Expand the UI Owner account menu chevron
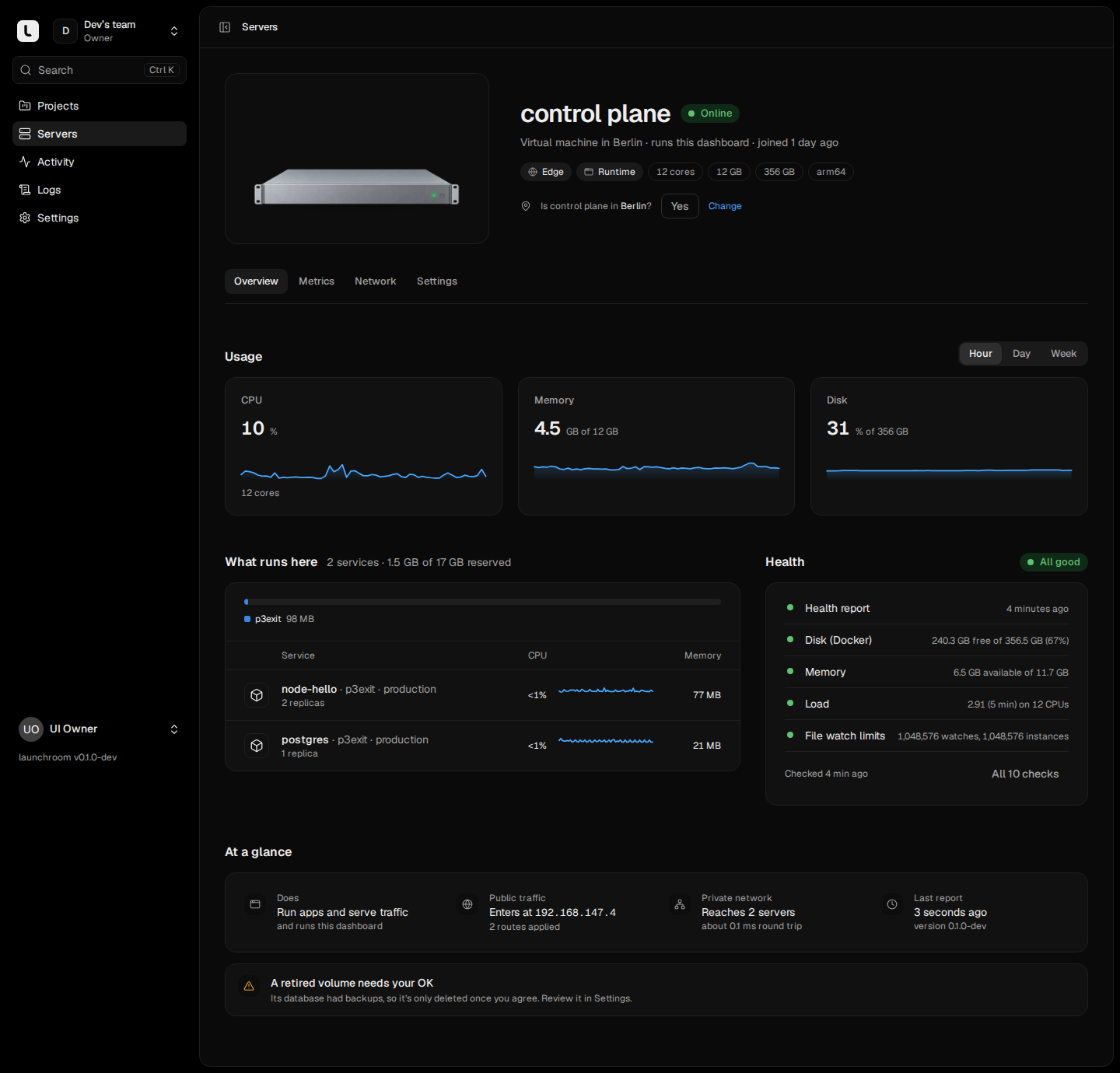The width and height of the screenshot is (1120, 1073). [174, 729]
